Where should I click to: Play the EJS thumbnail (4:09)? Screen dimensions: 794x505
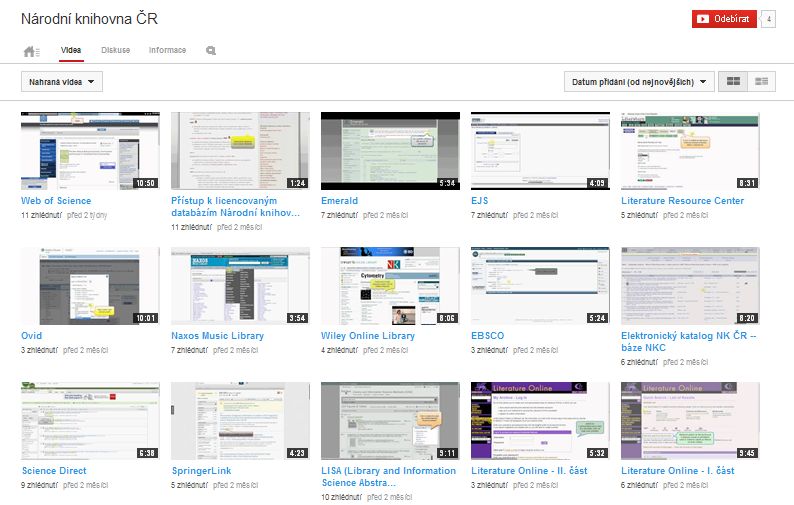(x=540, y=151)
